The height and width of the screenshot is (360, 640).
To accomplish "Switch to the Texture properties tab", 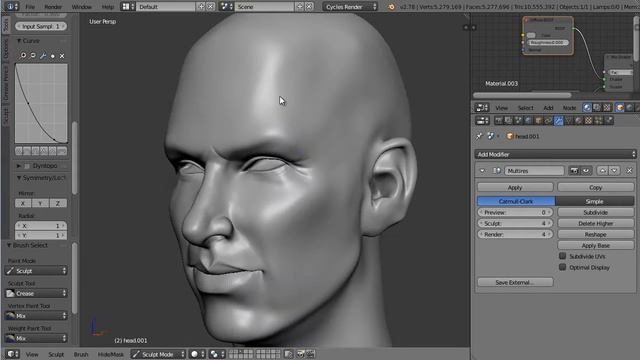I will point(589,120).
